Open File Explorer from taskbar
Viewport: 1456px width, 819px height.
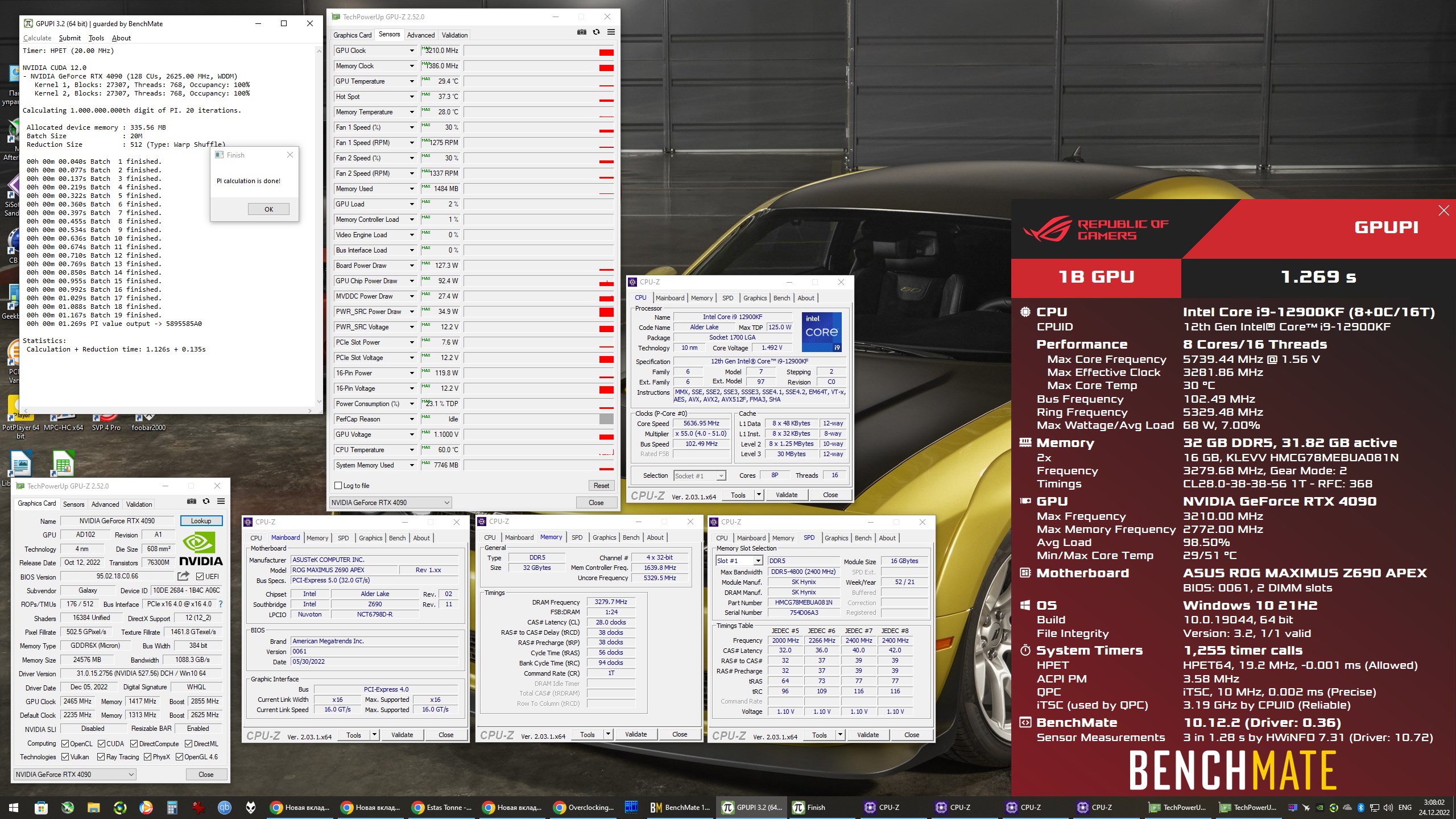point(94,807)
